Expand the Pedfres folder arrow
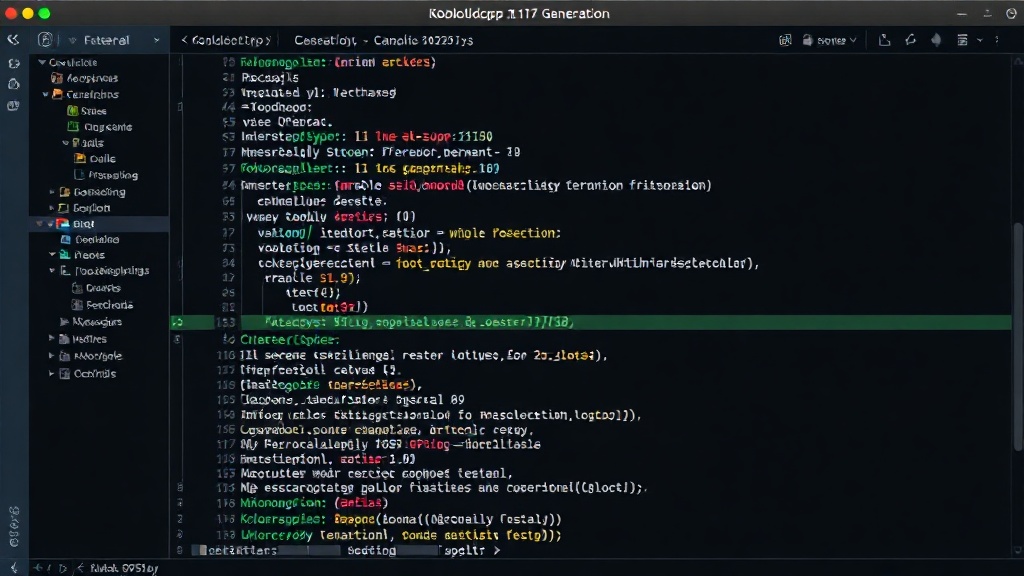This screenshot has width=1024, height=576. [x=52, y=339]
